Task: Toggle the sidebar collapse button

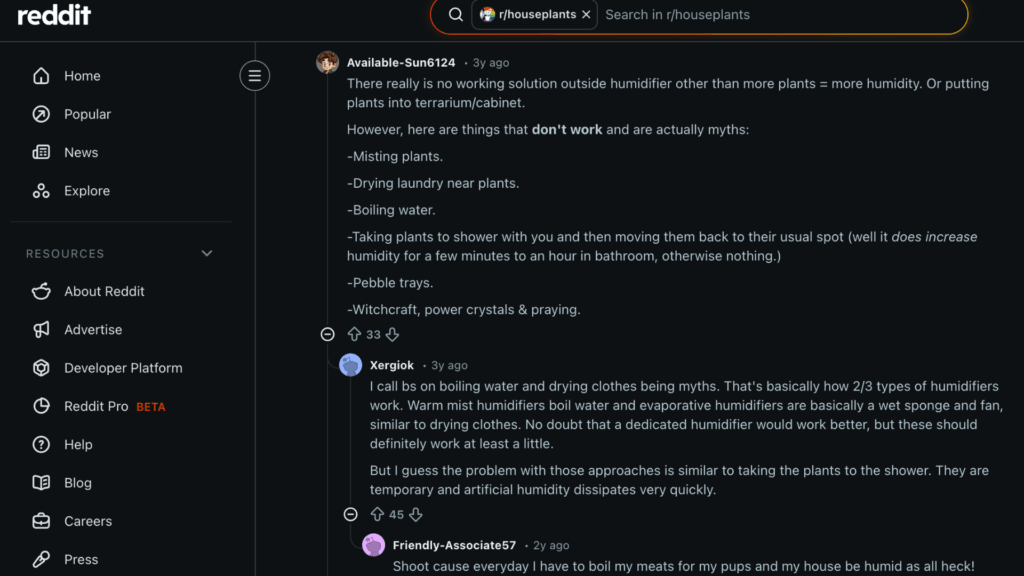Action: point(254,75)
